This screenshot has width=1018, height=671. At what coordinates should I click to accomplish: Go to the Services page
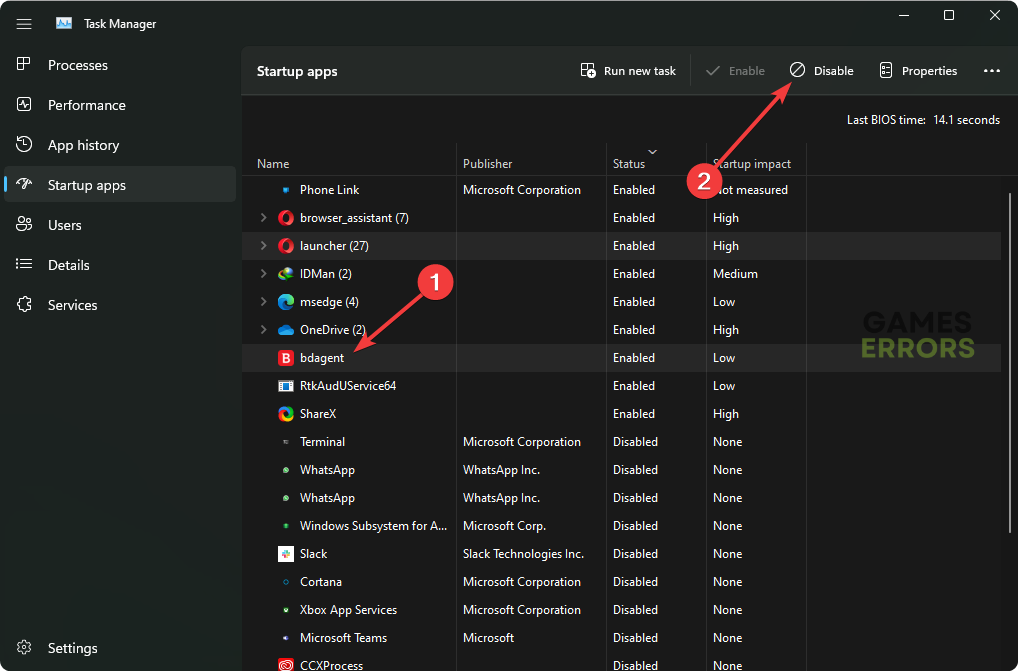pyautogui.click(x=72, y=305)
